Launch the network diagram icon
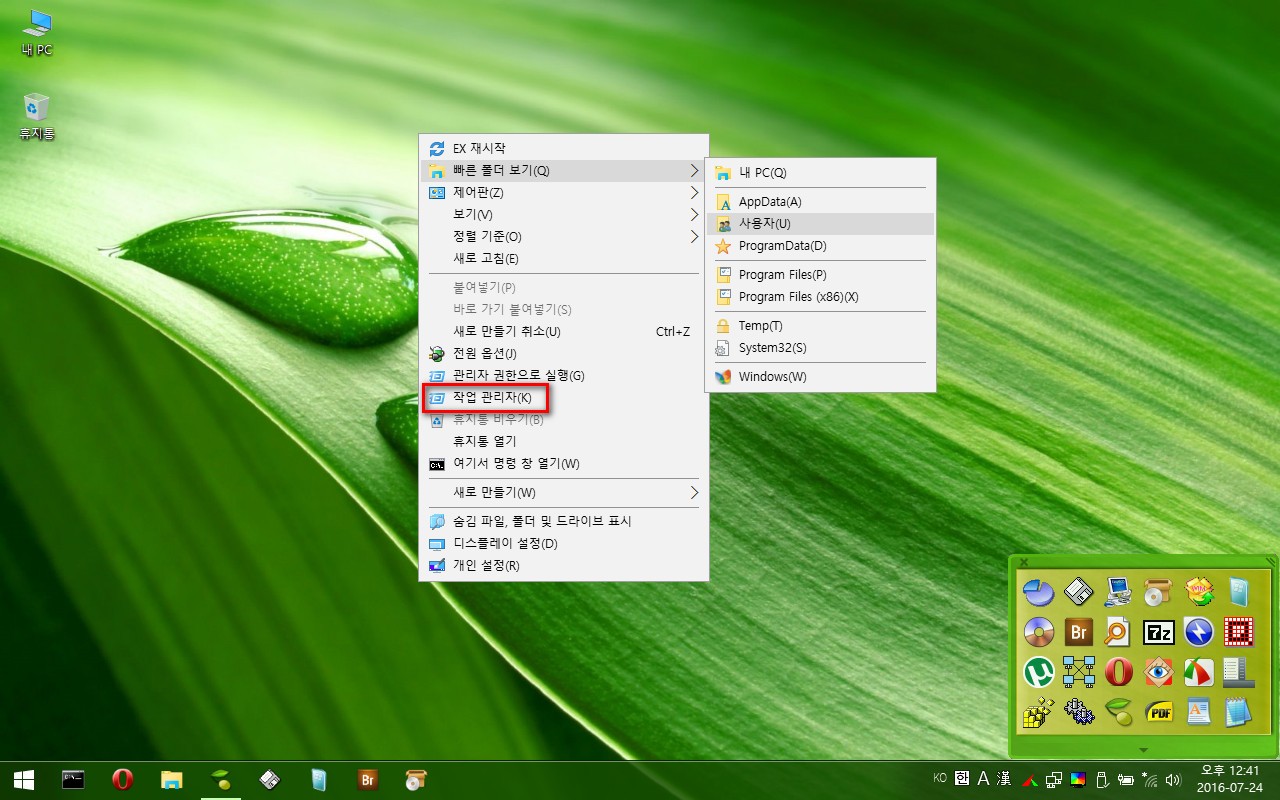The image size is (1280, 800). click(x=1079, y=672)
